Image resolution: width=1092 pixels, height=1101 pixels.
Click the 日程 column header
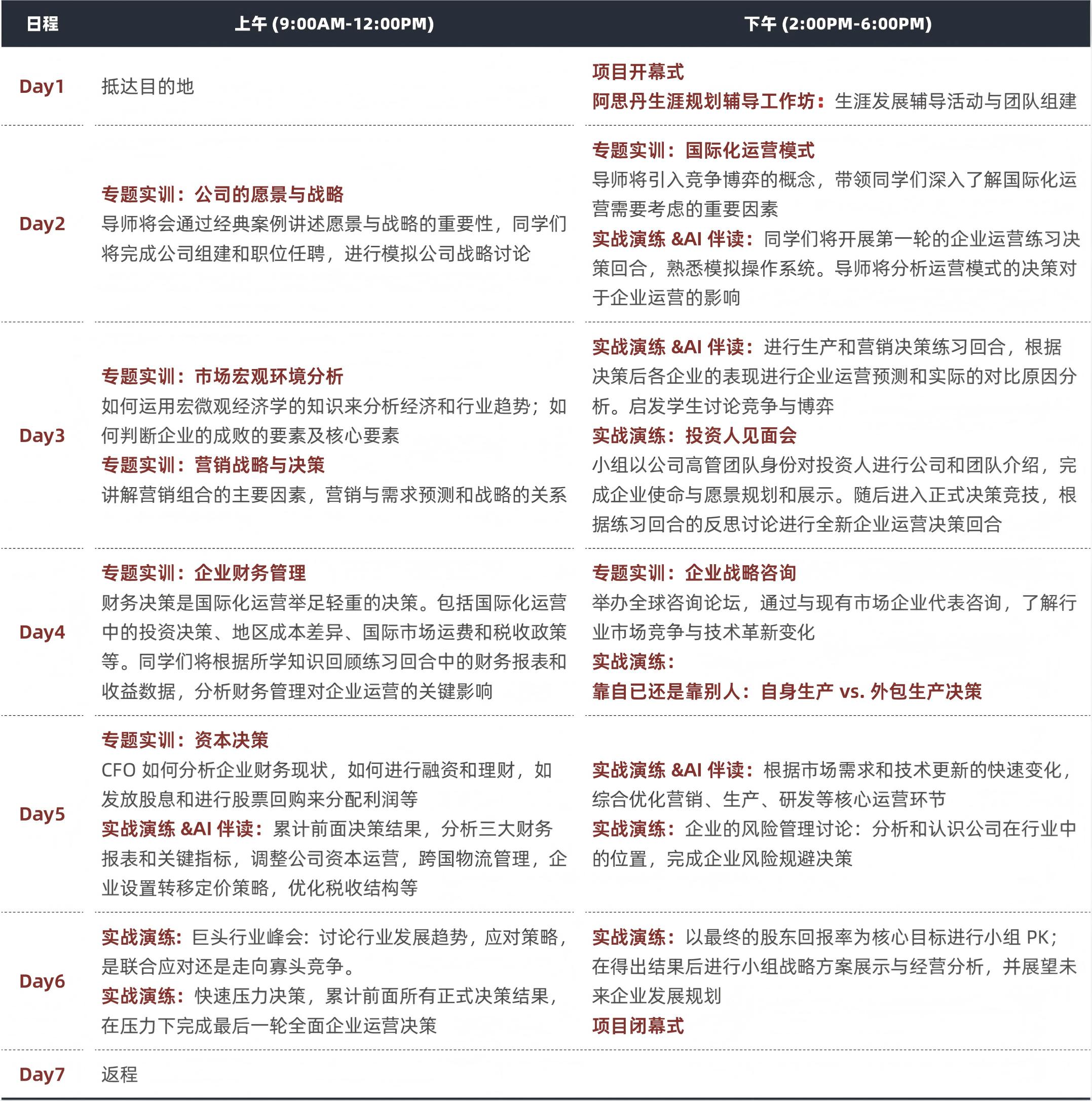(x=42, y=24)
